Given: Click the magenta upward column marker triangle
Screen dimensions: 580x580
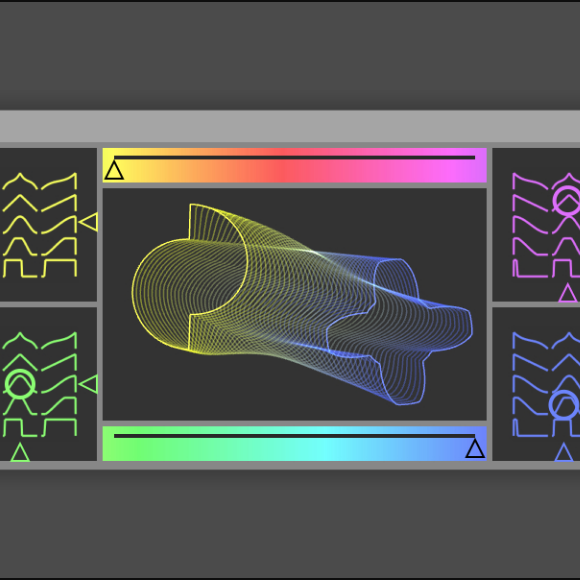Looking at the screenshot, I should click(x=568, y=293).
